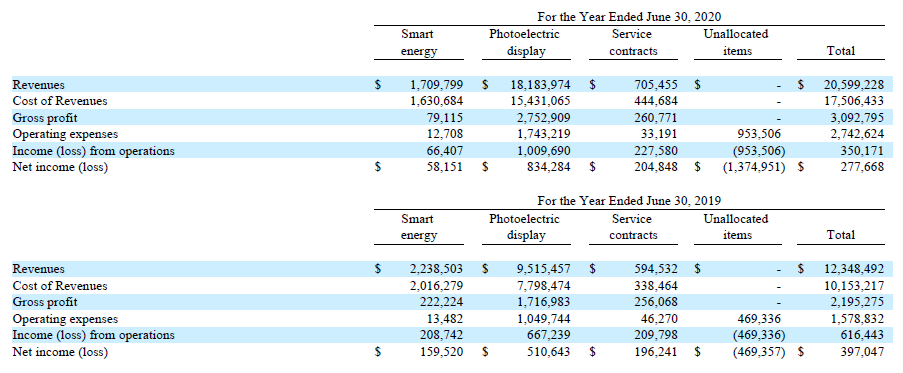Image resolution: width=903 pixels, height=373 pixels.
Task: Click the 2020 total operating expenses 2,742,624
Action: click(x=857, y=135)
